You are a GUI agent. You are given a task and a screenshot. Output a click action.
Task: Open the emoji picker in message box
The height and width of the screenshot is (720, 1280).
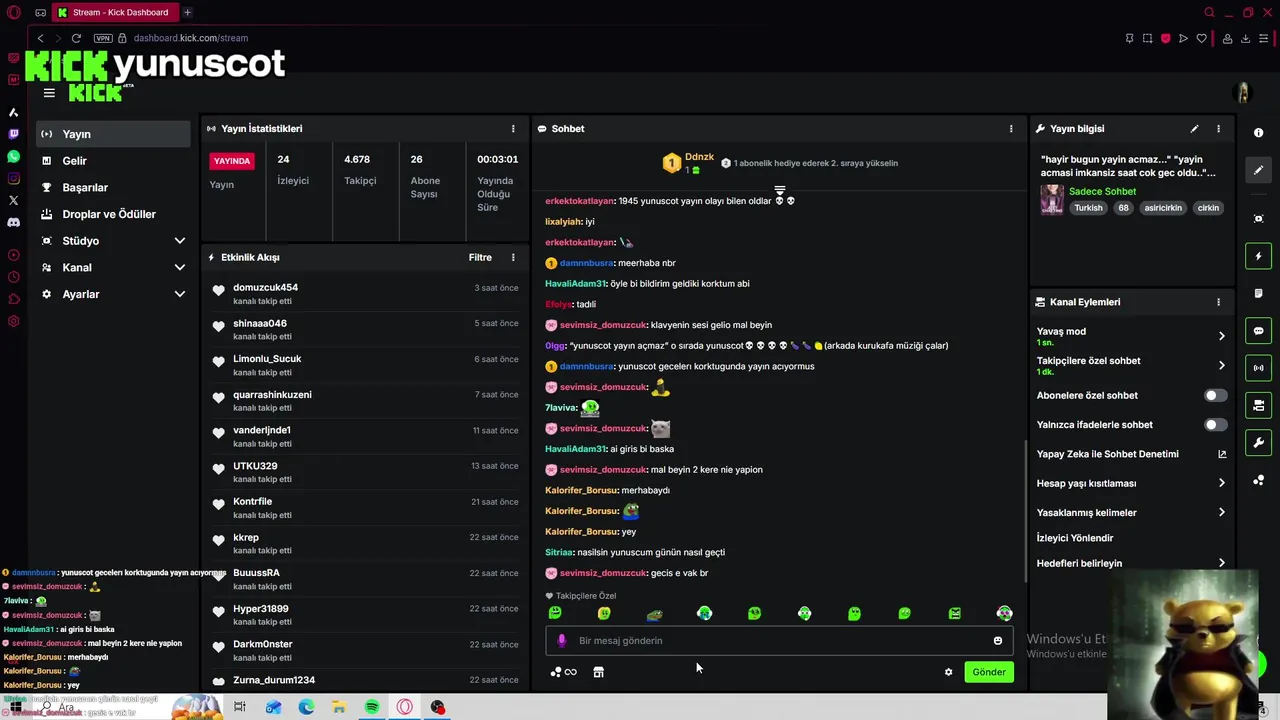[997, 641]
